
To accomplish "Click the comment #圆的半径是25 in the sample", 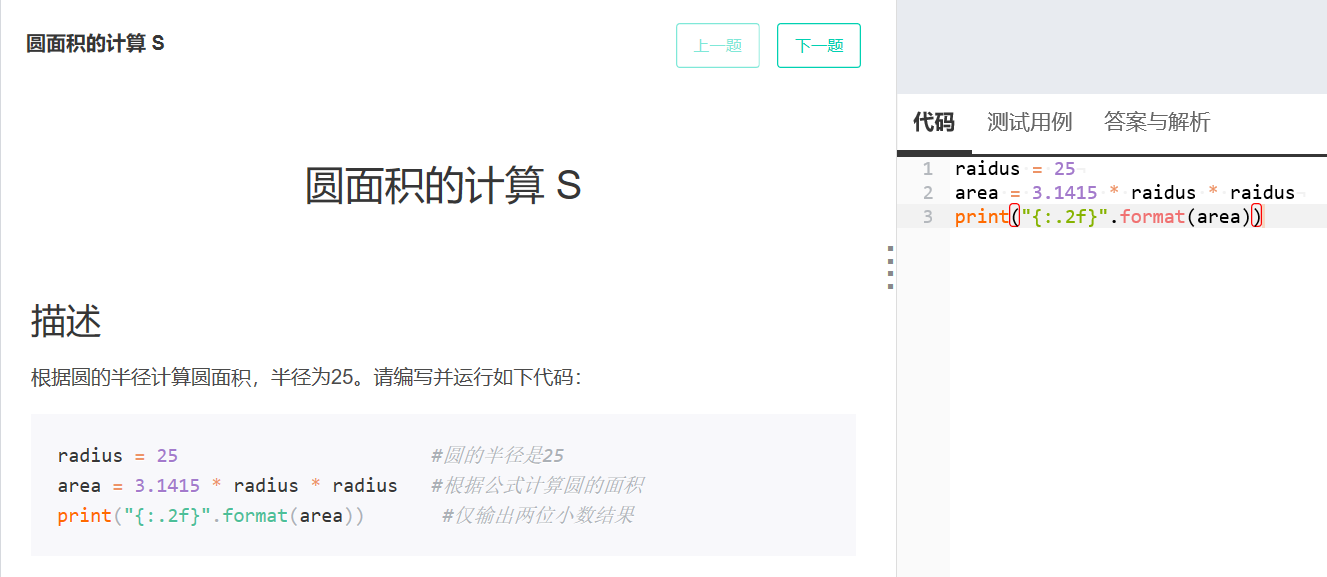I will (498, 456).
